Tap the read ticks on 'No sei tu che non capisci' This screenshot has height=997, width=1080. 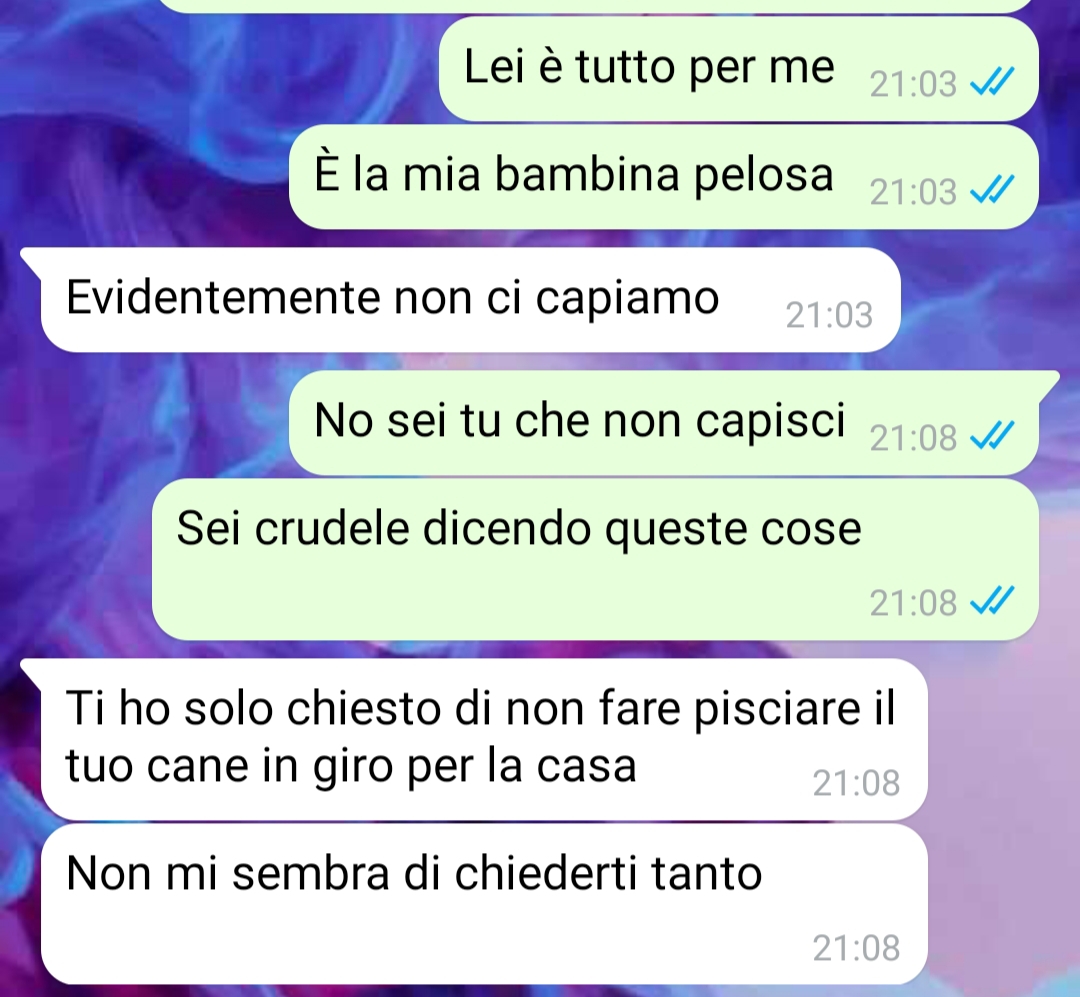(x=992, y=436)
